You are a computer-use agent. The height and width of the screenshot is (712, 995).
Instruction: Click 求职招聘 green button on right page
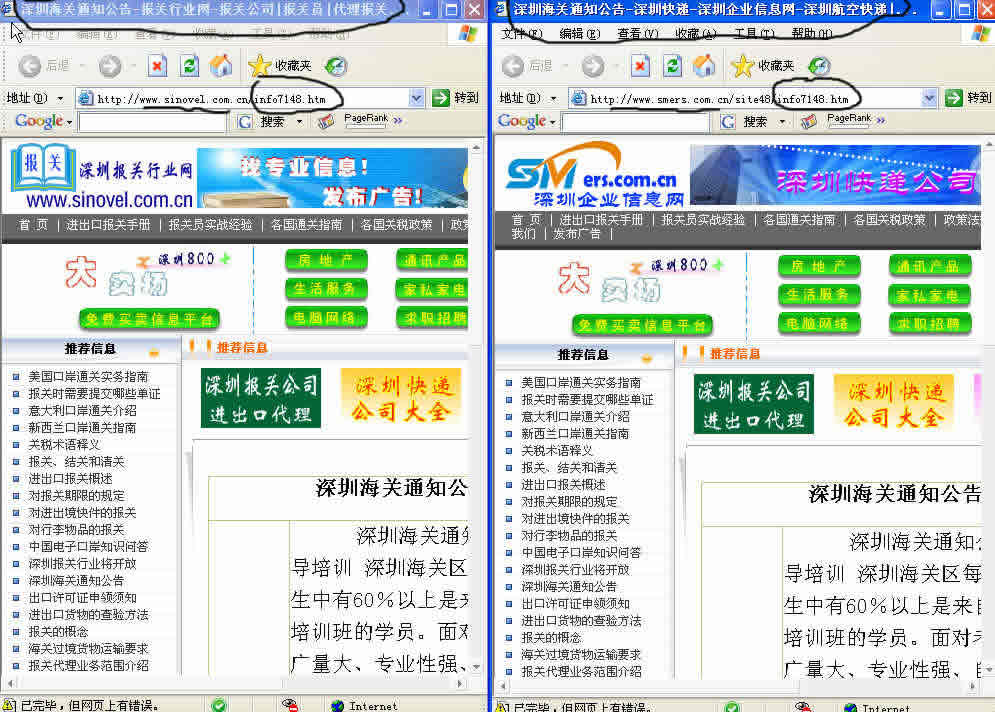click(930, 324)
